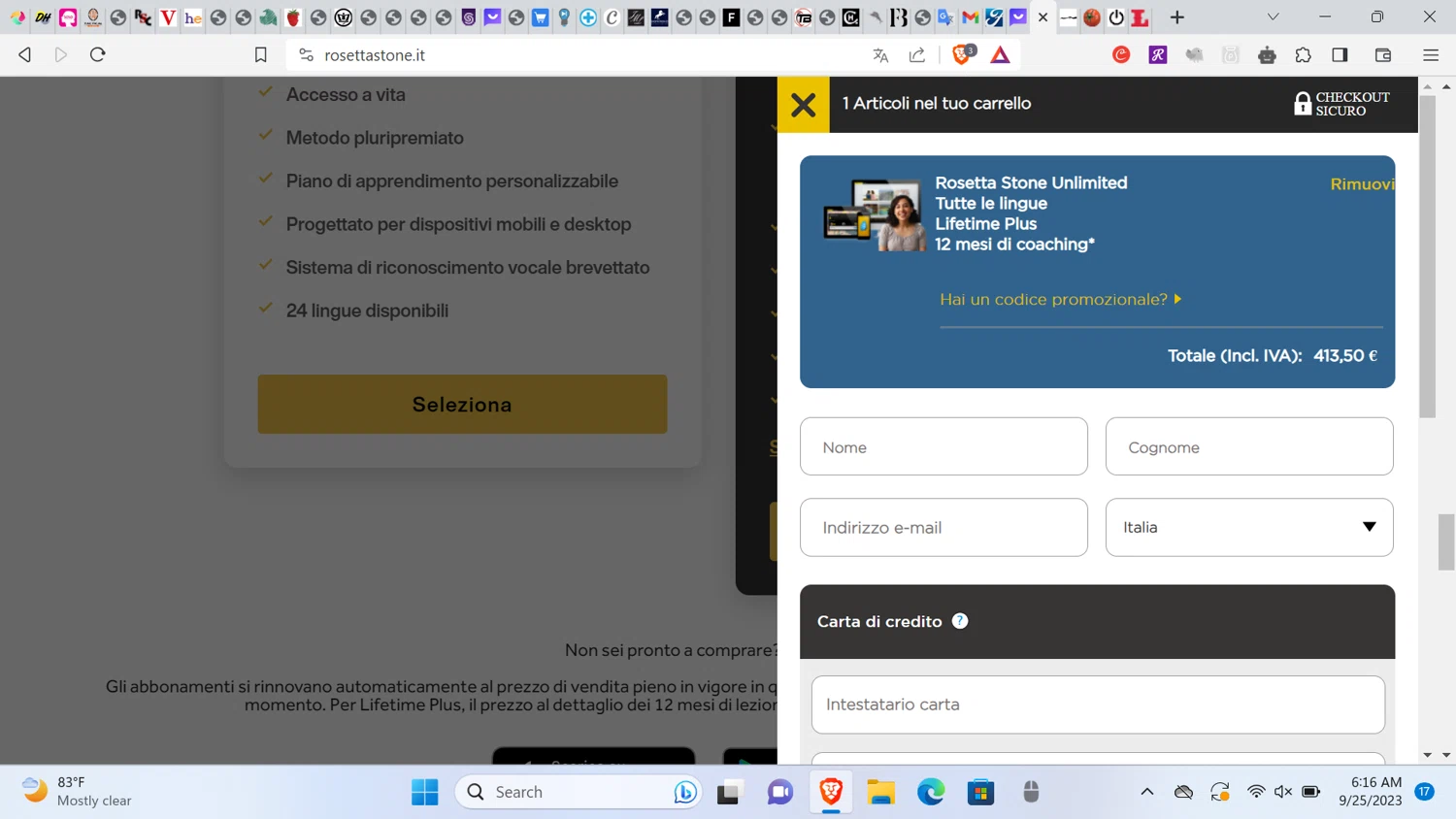Image resolution: width=1456 pixels, height=819 pixels.
Task: Open Brave Rewards triangle icon
Action: (x=1000, y=55)
